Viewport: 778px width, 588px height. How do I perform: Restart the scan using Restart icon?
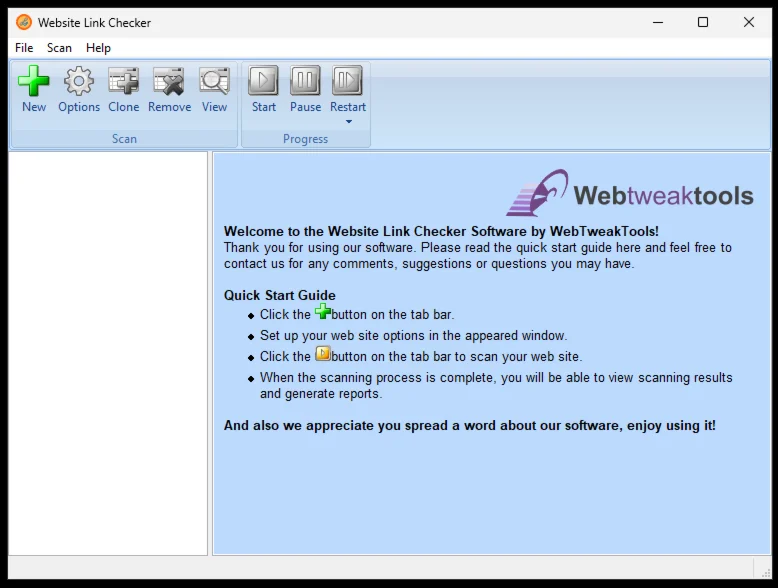347,80
